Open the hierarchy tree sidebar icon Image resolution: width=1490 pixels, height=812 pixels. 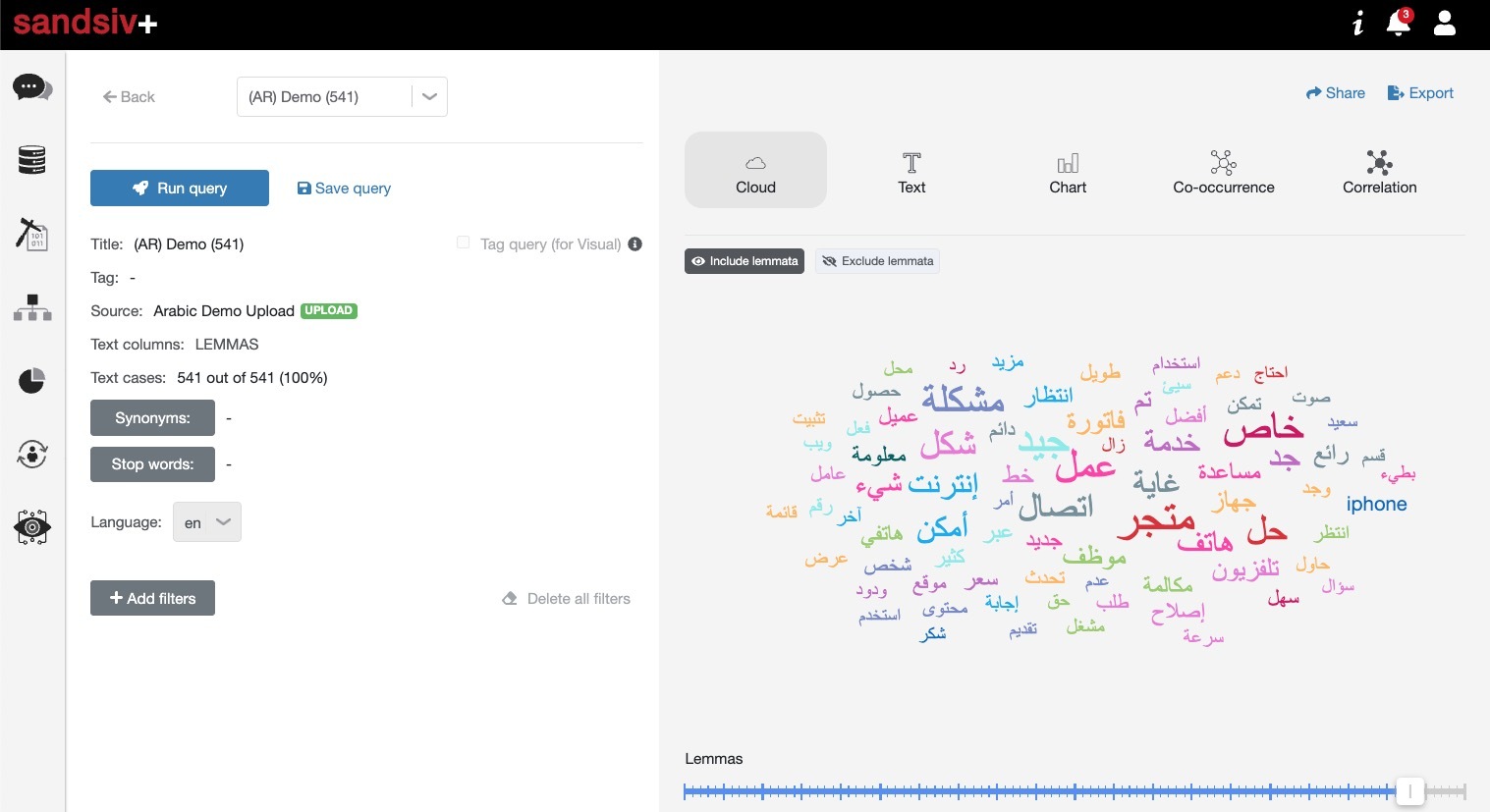(x=31, y=308)
